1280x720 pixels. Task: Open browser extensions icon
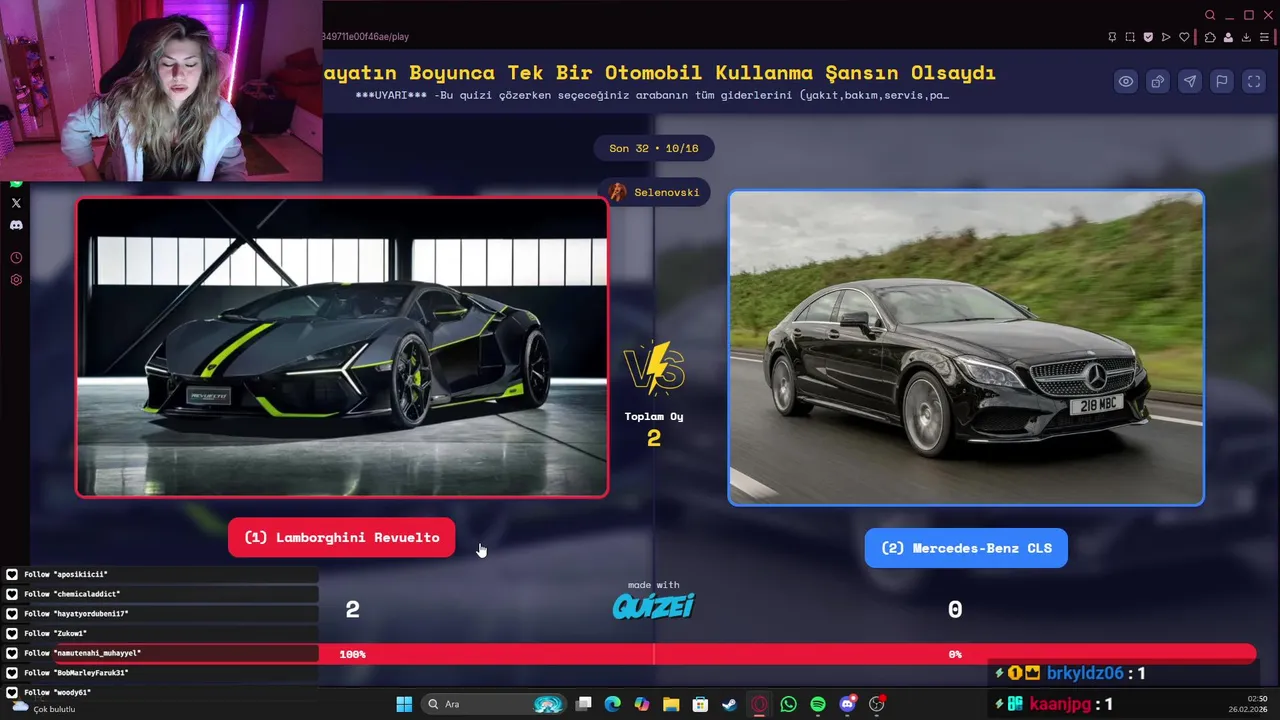pyautogui.click(x=1210, y=37)
